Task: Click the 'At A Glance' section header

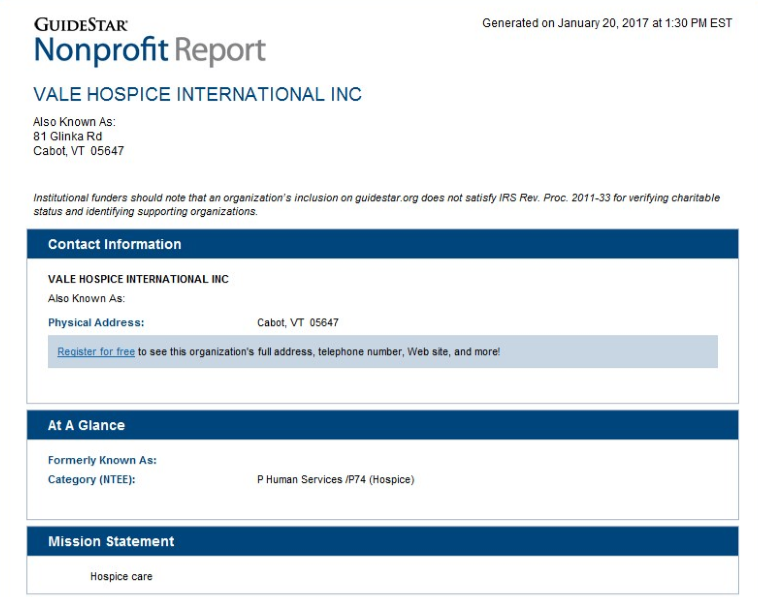Action: click(x=86, y=425)
